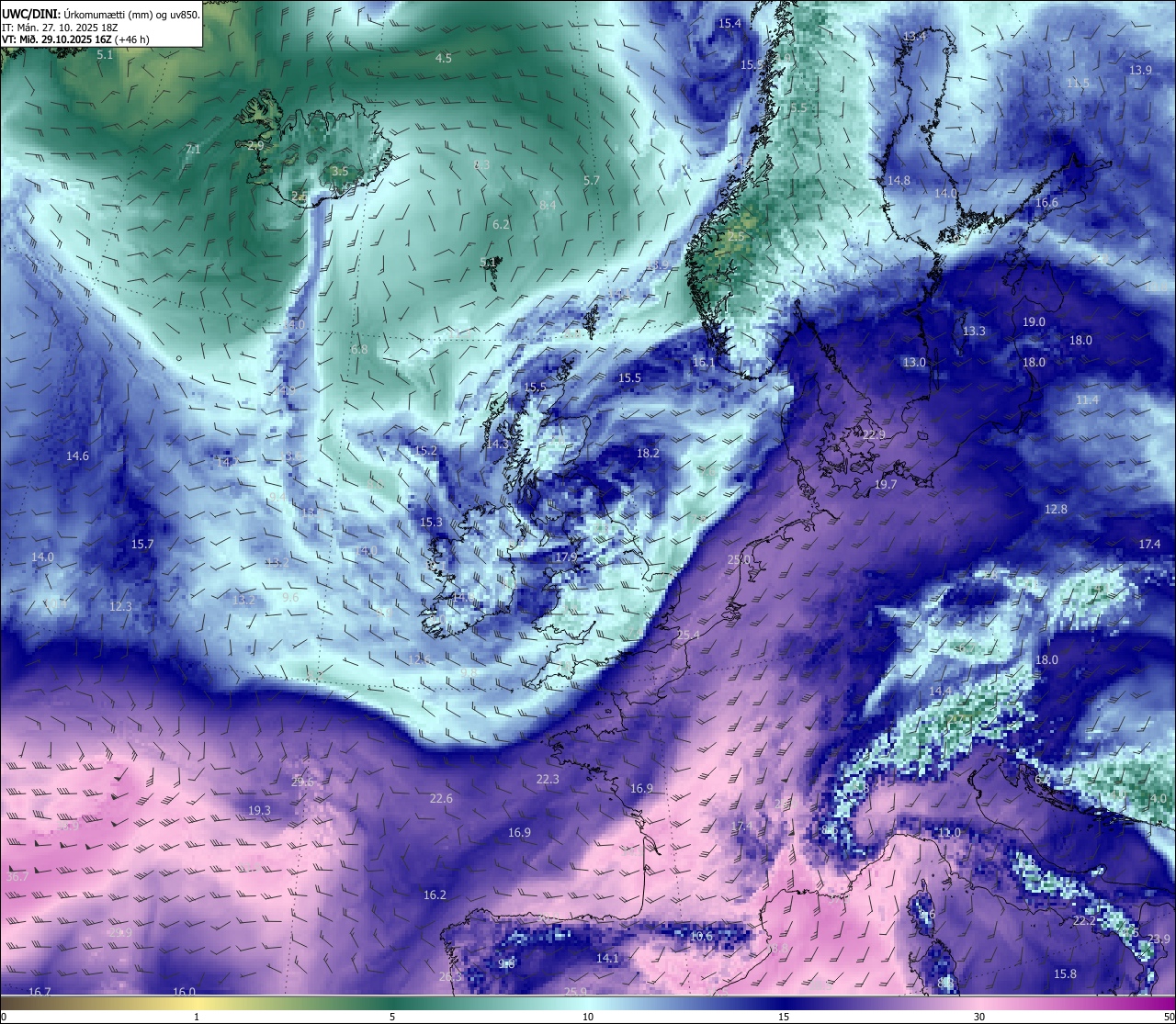Viewport: 1176px width, 1024px height.
Task: Click the 19.7 value over northern Germany
Action: pyautogui.click(x=886, y=484)
